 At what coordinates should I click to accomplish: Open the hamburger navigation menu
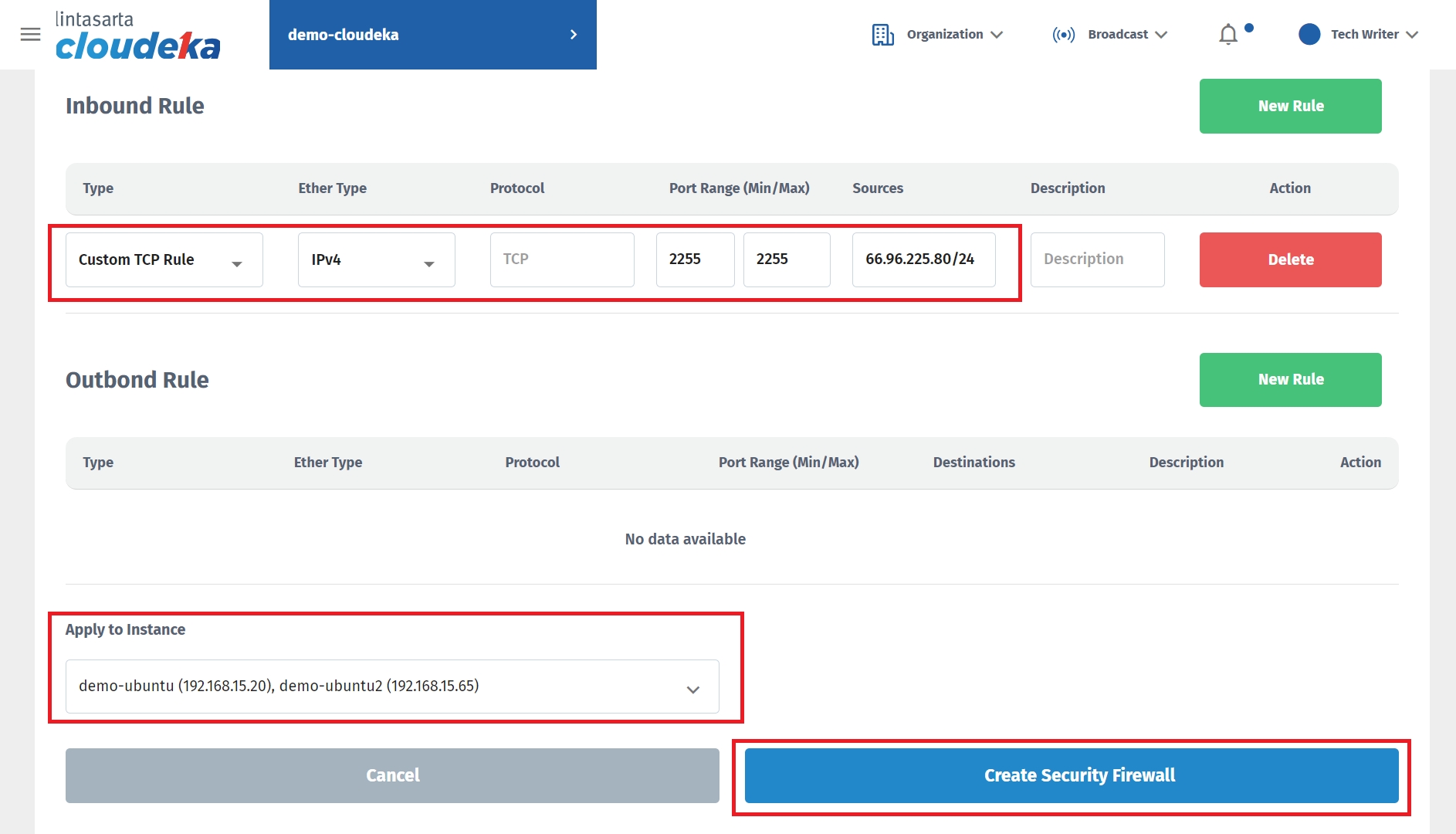(30, 35)
